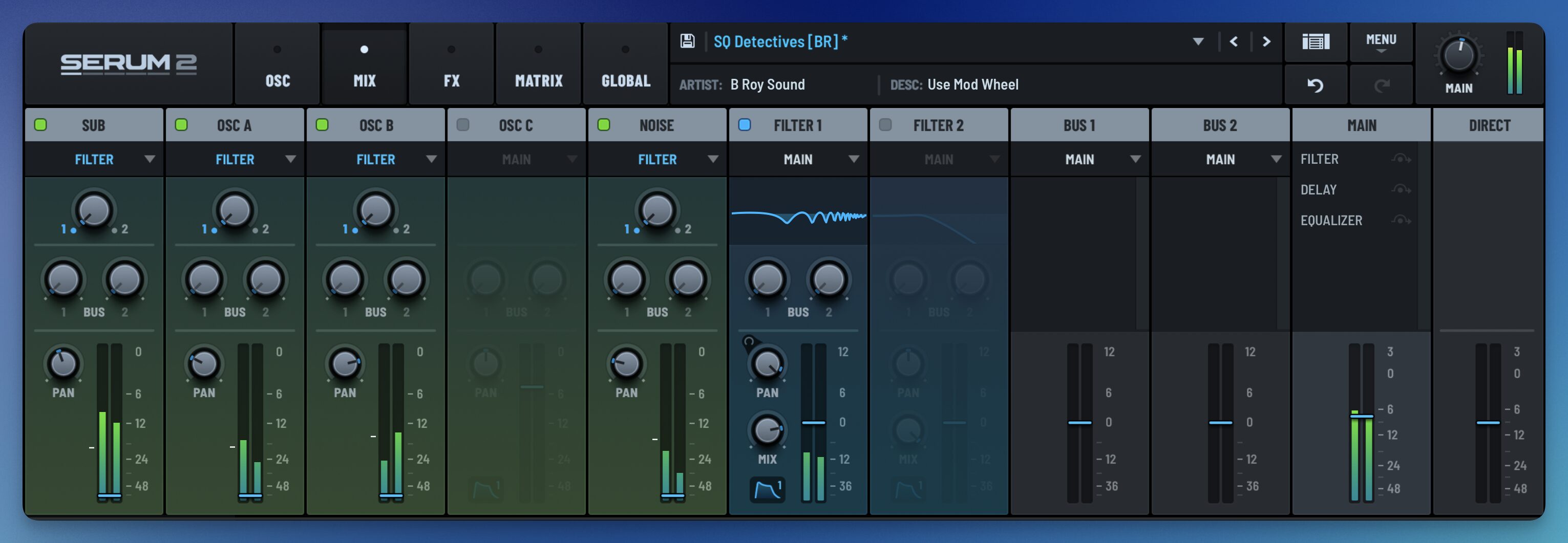Toggle the FILTER 1 enable switch
The width and height of the screenshot is (1568, 543).
745,125
